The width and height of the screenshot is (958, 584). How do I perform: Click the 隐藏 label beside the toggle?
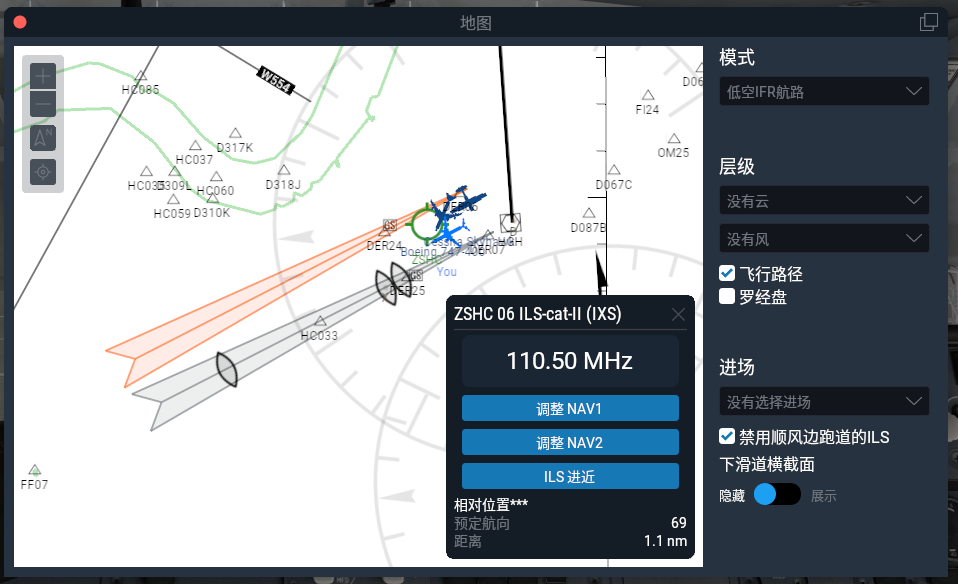click(732, 496)
